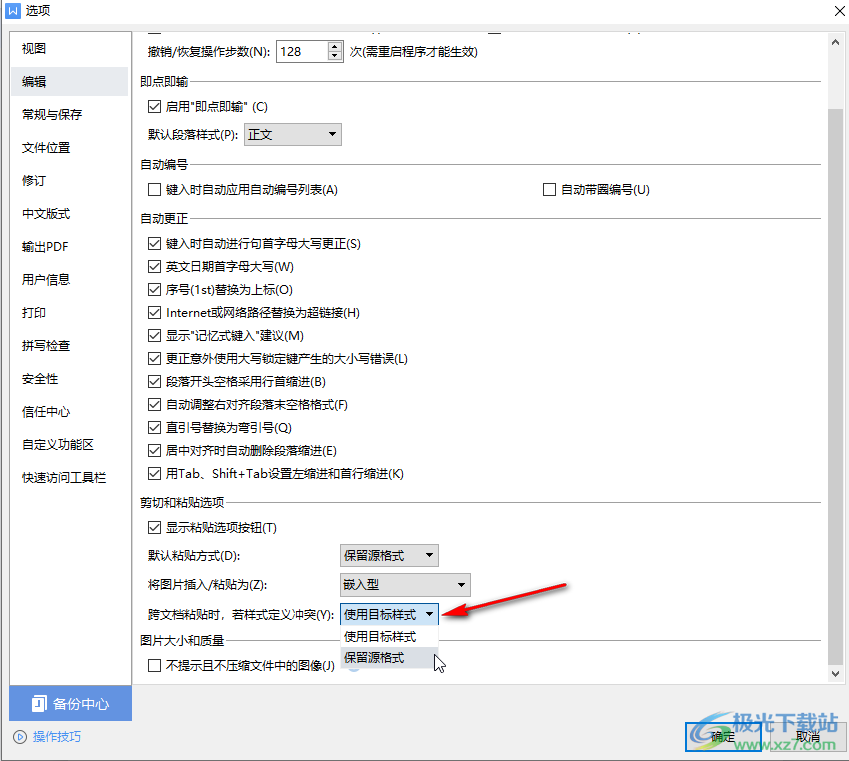Open 快速访问工具栏 settings
The width and height of the screenshot is (849, 761).
tap(64, 478)
